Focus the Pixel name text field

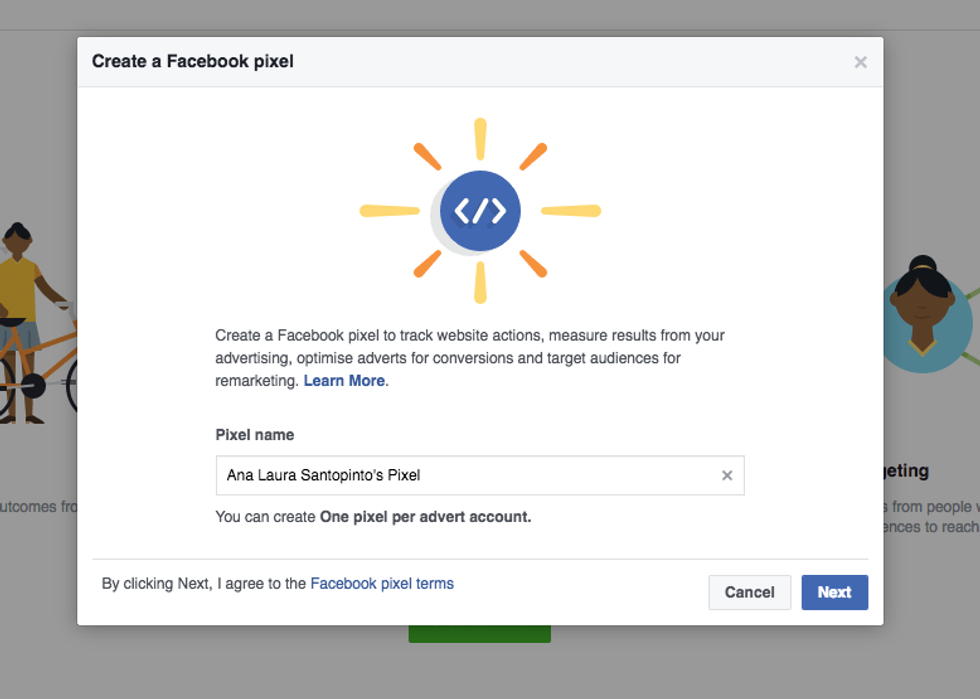pyautogui.click(x=465, y=476)
